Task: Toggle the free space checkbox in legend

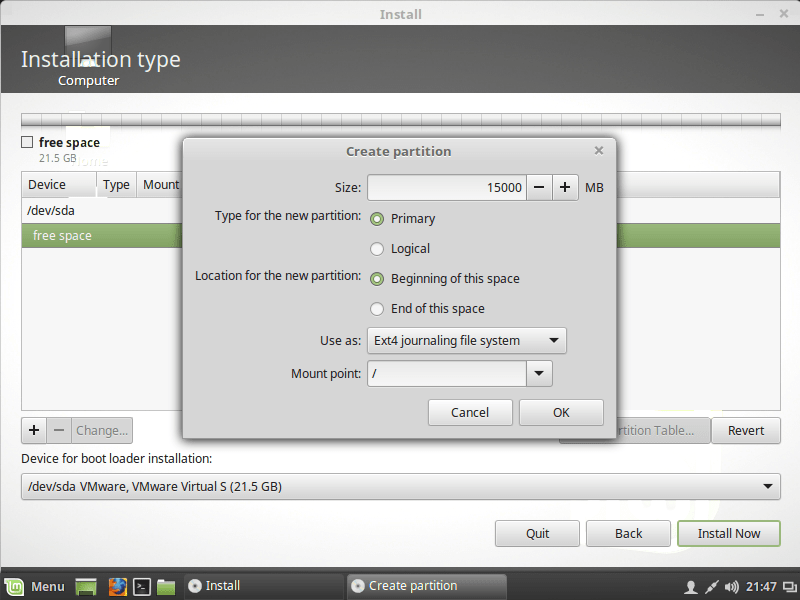Action: tap(27, 142)
